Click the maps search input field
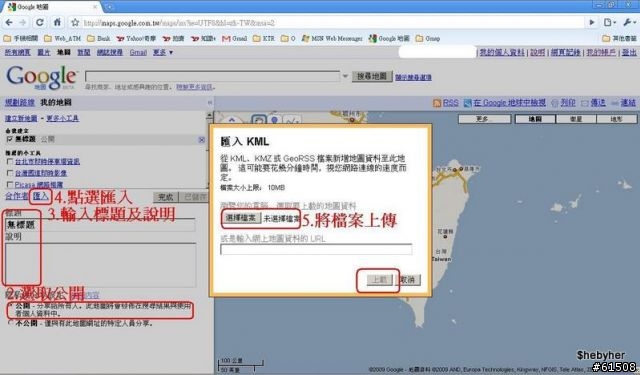This screenshot has width=640, height=375. [212, 76]
